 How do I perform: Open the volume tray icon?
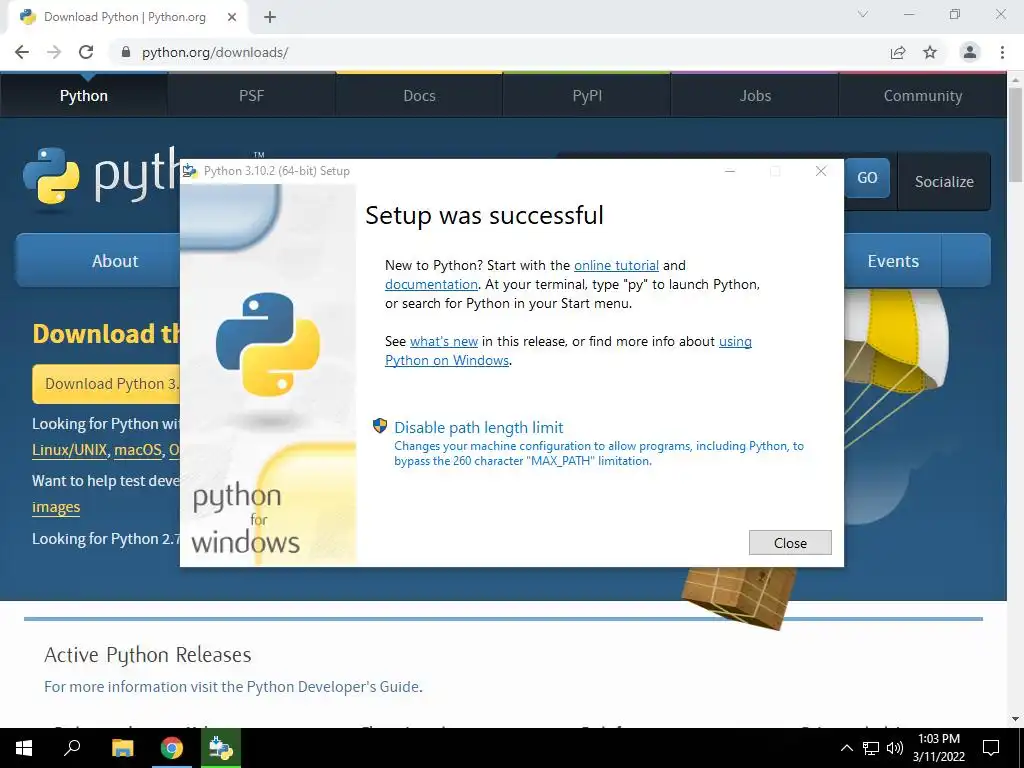[895, 748]
